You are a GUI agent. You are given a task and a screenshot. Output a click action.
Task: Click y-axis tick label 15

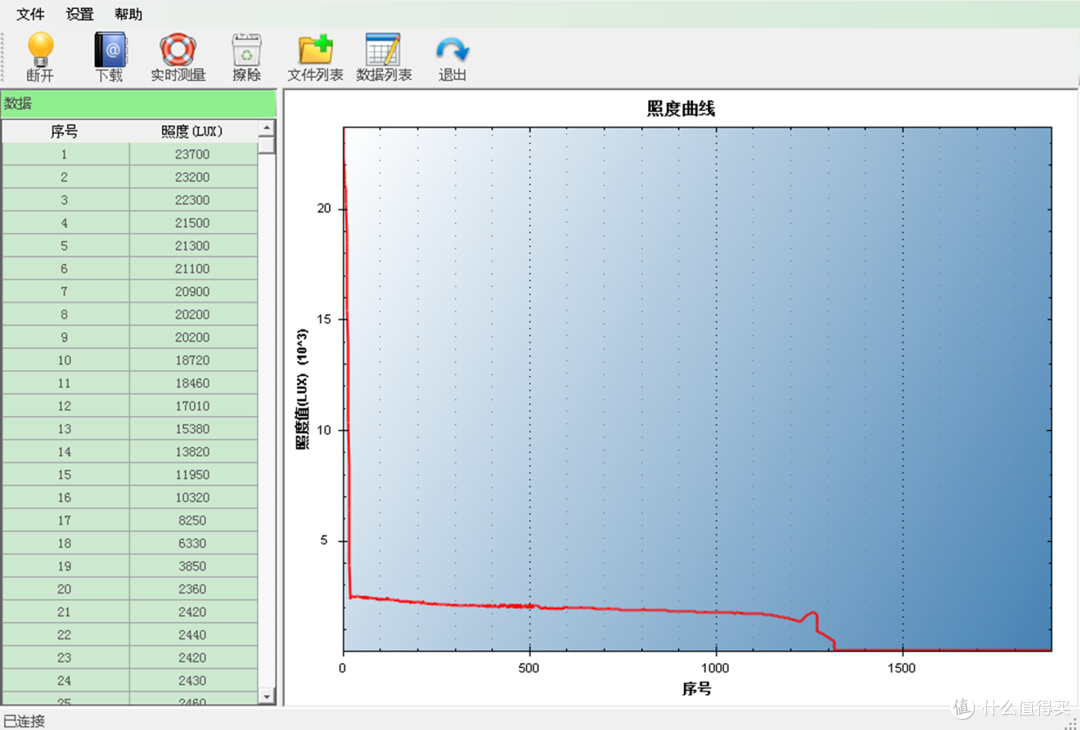(x=324, y=320)
